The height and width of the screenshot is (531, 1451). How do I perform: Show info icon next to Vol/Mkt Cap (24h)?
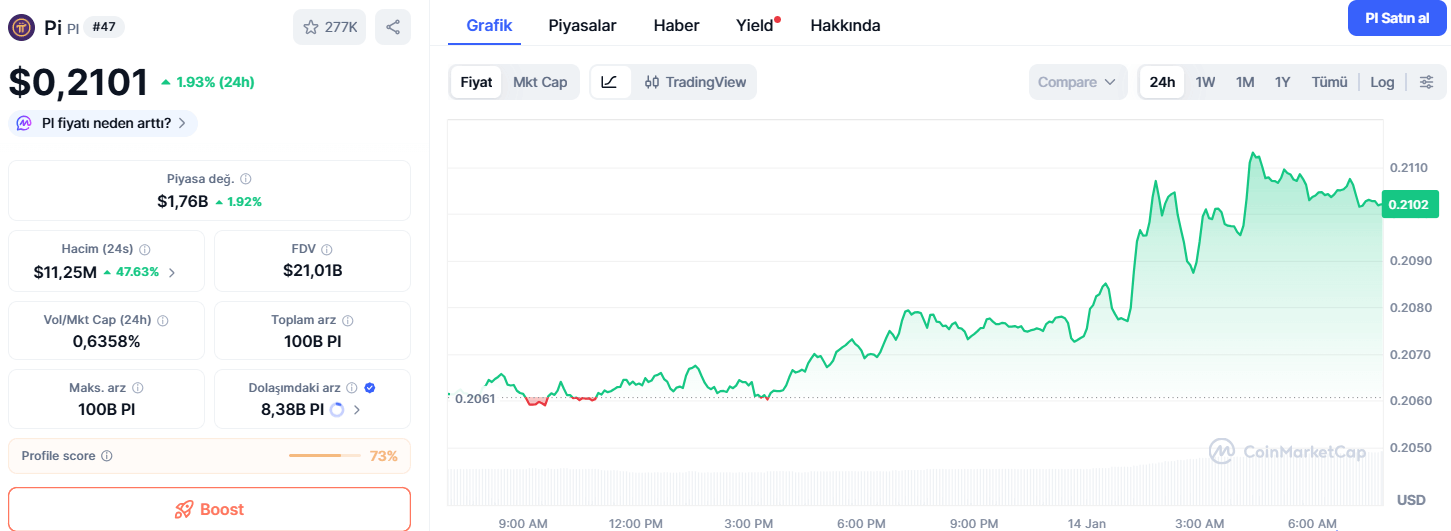[163, 320]
